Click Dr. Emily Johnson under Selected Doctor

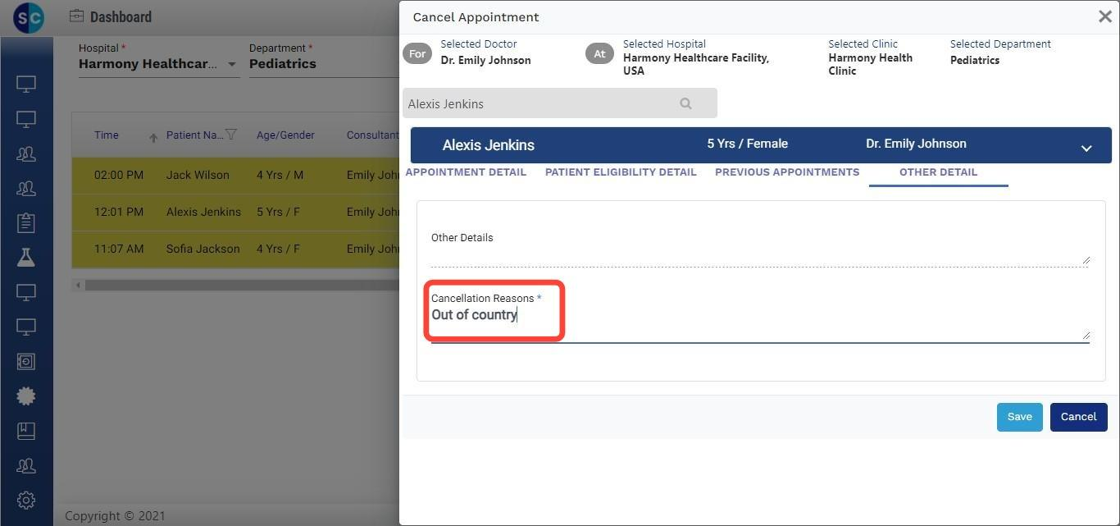pos(486,61)
